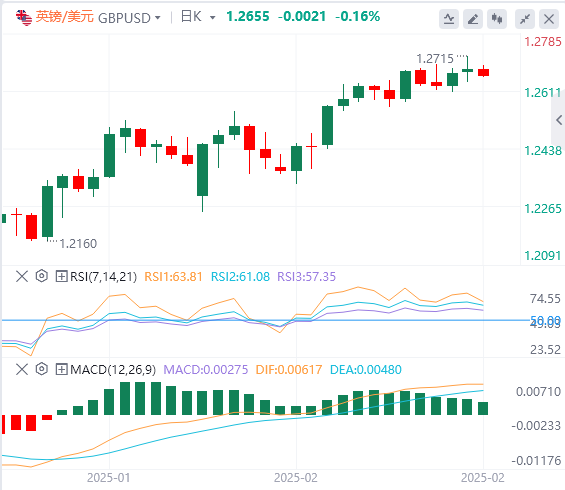Expand the MACD panel plus box
This screenshot has height=490, width=565.
[x=62, y=370]
